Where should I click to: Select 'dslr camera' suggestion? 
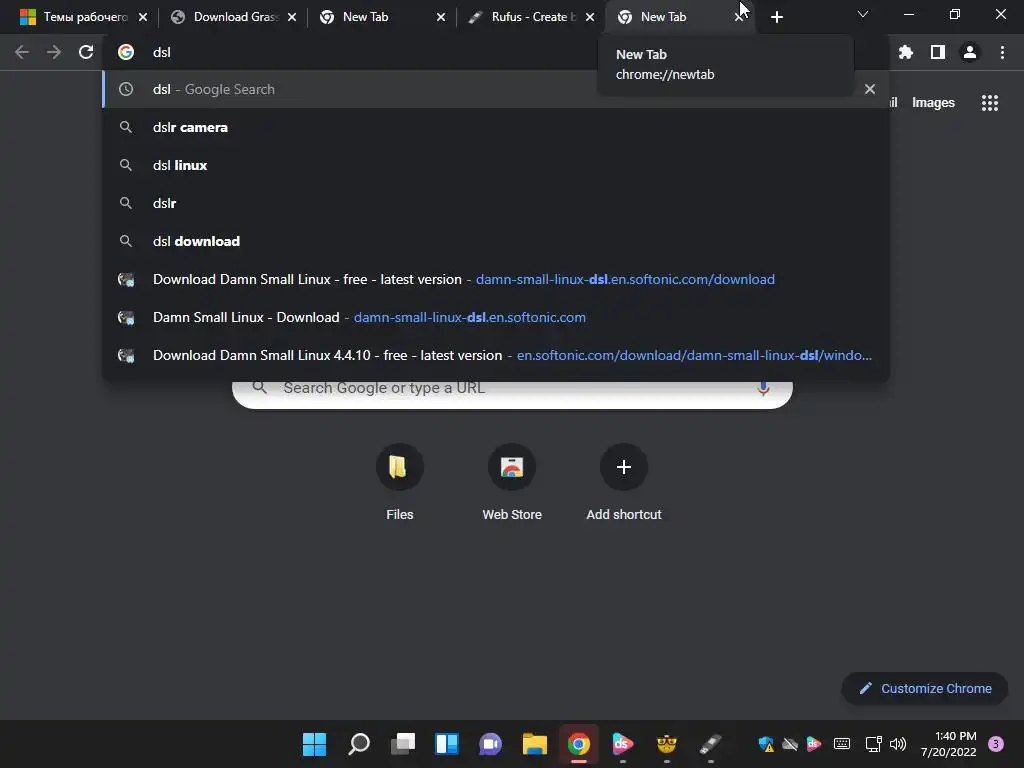pos(496,127)
